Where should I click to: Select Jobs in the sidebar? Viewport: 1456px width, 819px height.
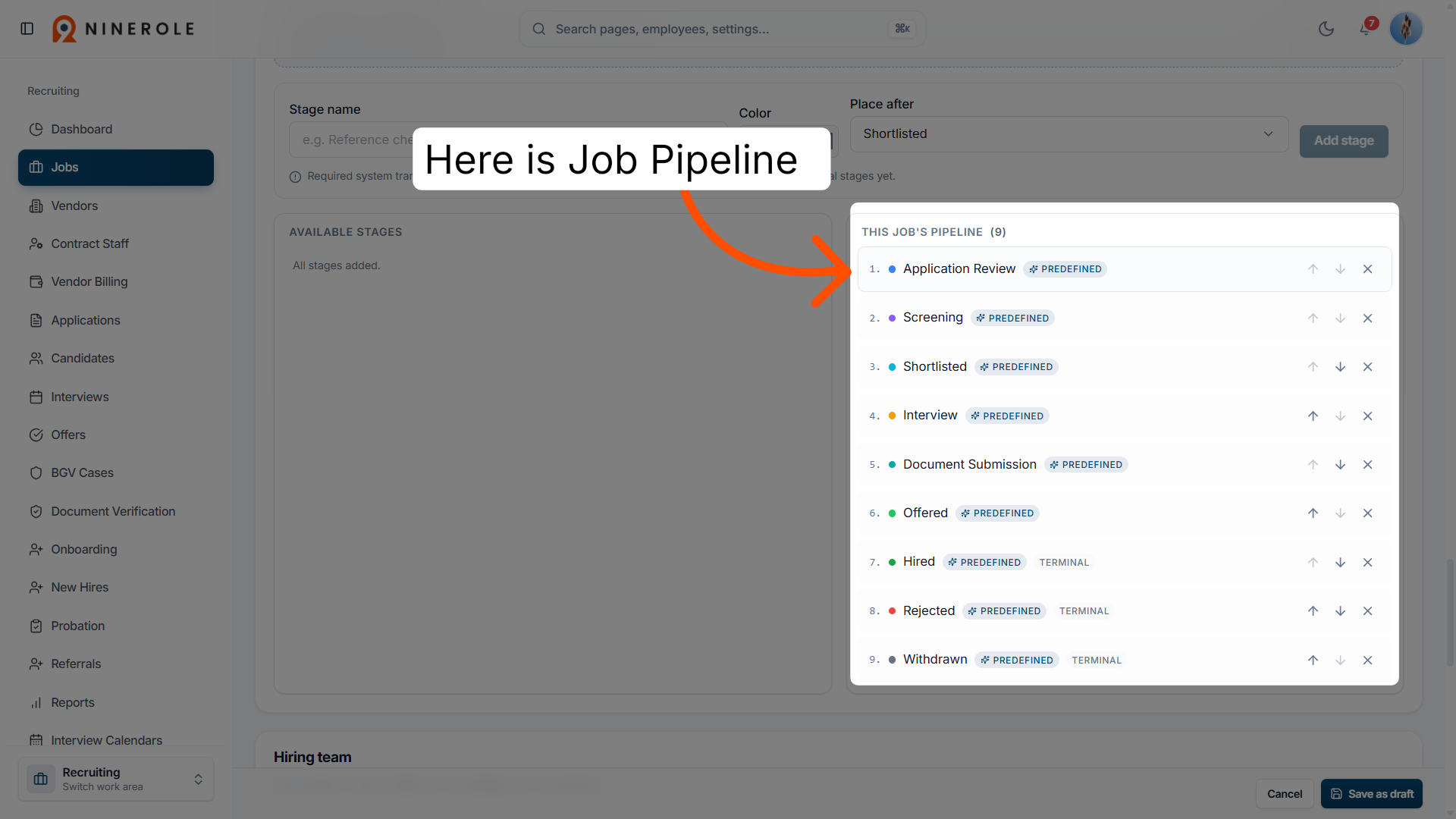(116, 168)
